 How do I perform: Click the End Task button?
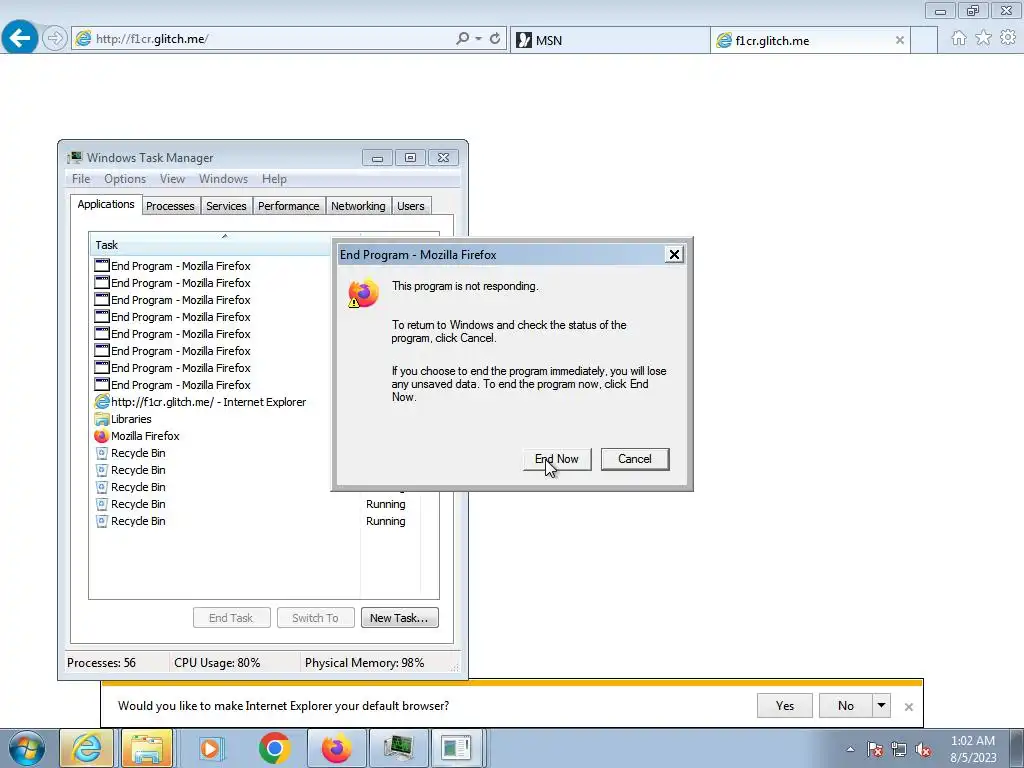(x=231, y=618)
